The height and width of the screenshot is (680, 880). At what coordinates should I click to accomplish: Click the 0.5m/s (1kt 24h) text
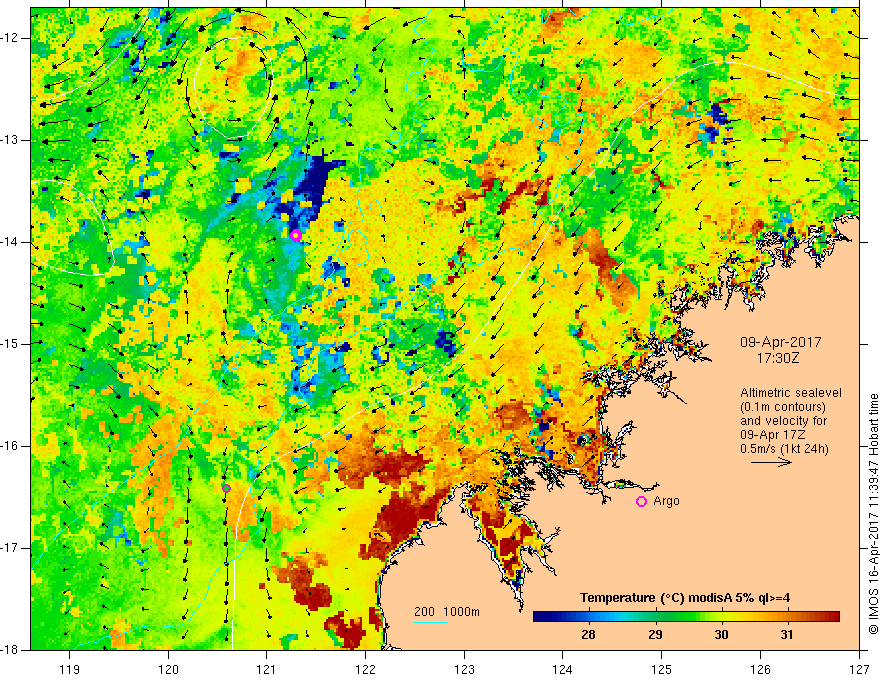[x=784, y=449]
